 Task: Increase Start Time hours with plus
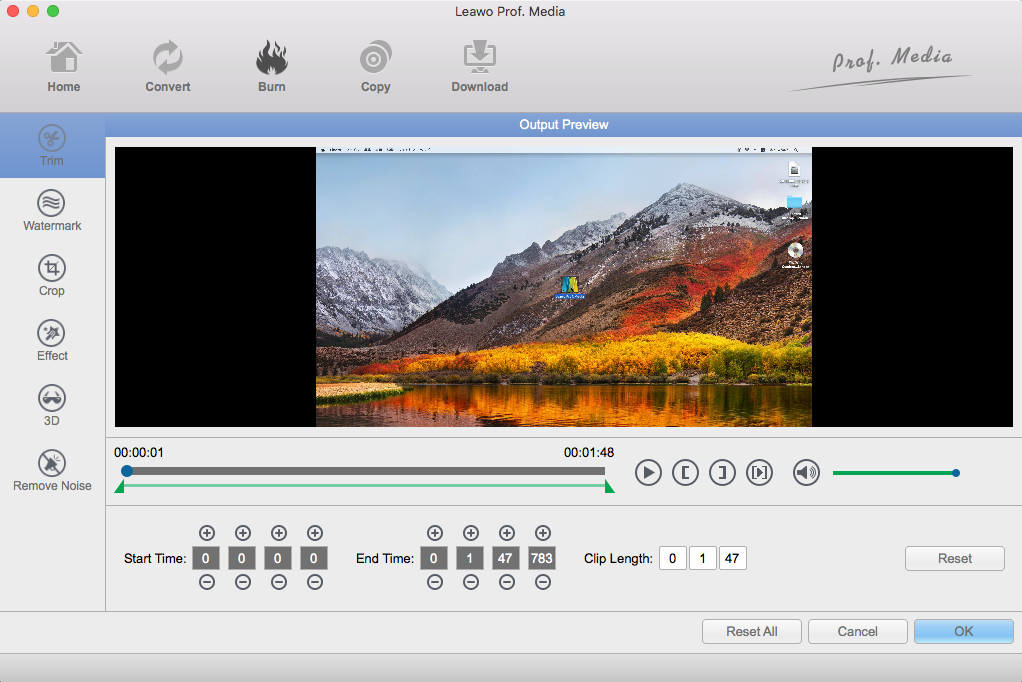pos(207,533)
